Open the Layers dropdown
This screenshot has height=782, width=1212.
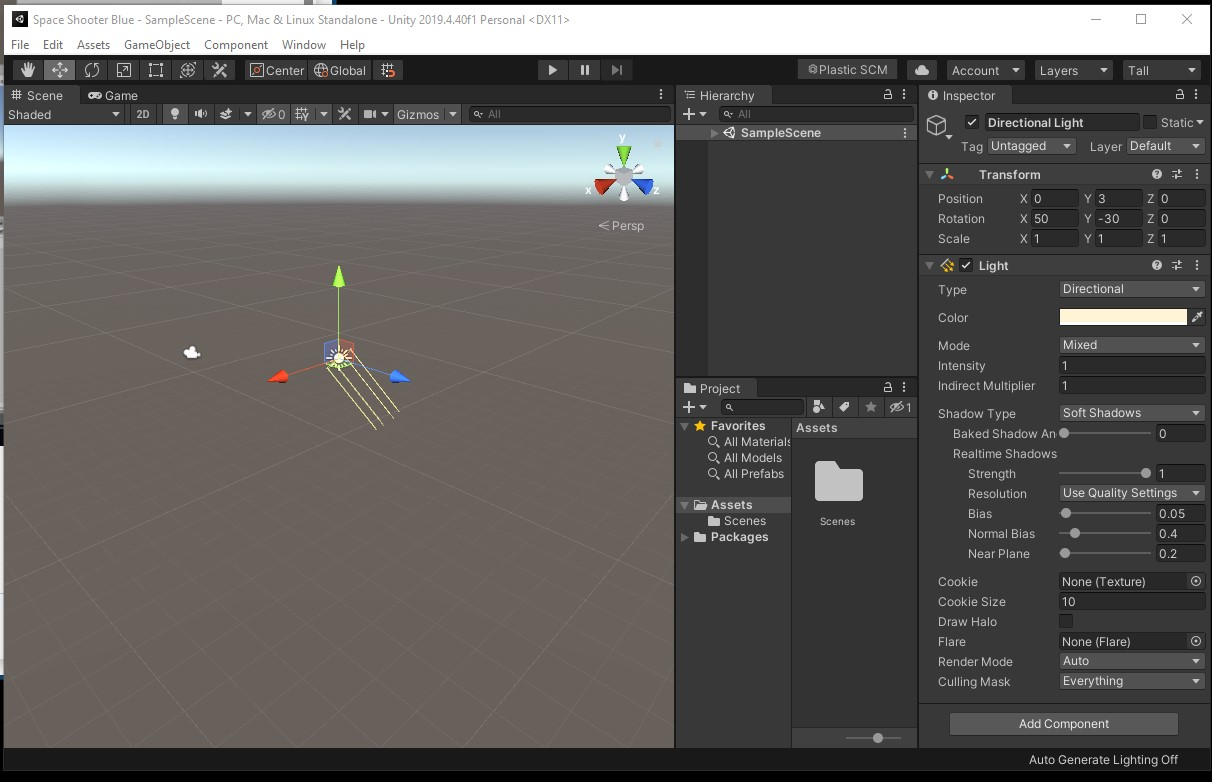click(x=1073, y=70)
